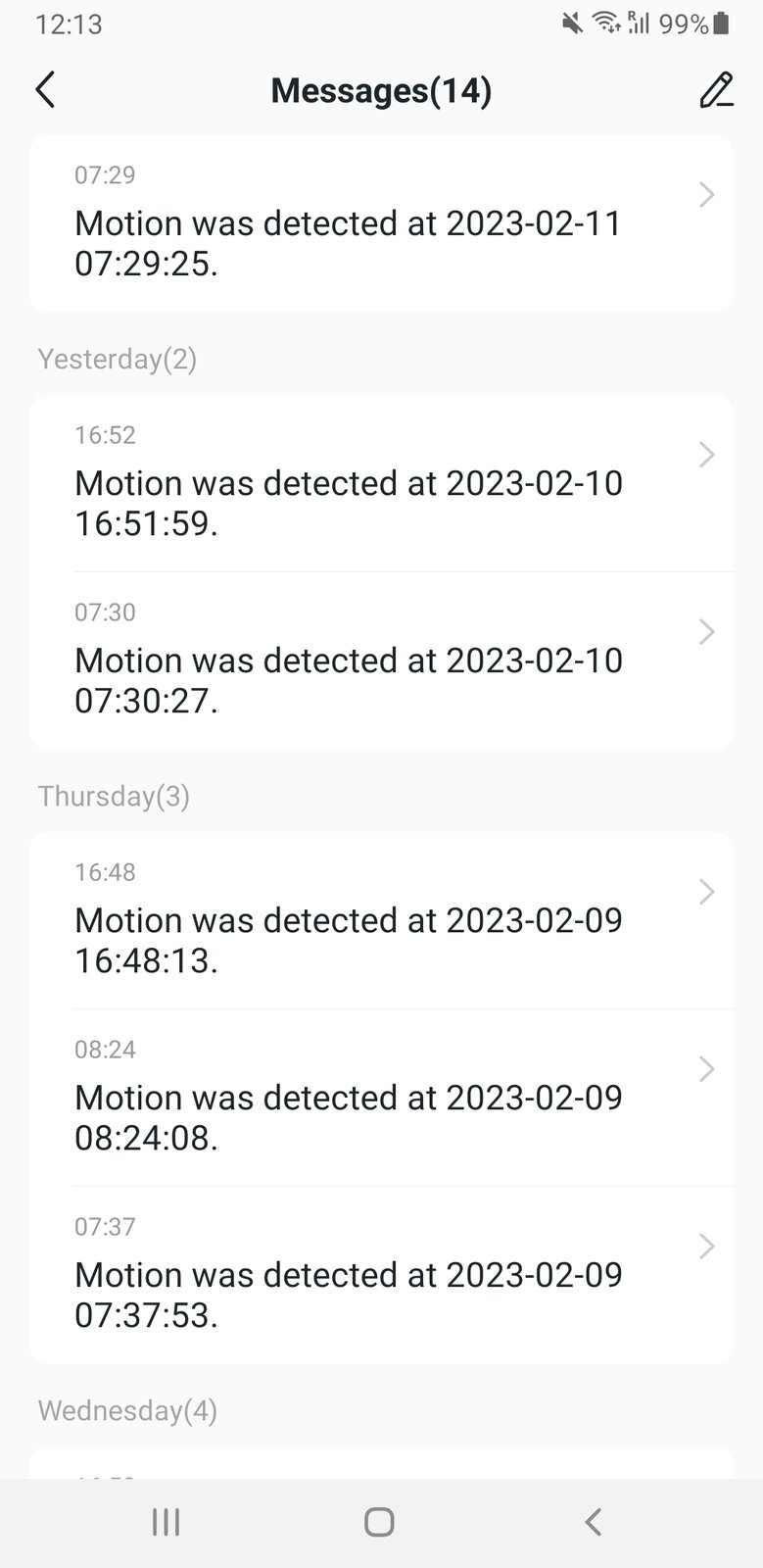
Task: Tap the edit pencil icon
Action: click(x=716, y=89)
